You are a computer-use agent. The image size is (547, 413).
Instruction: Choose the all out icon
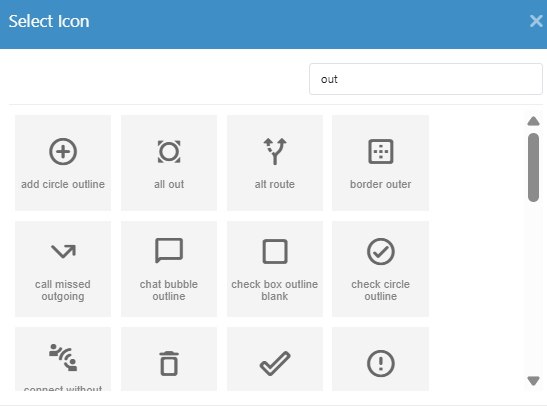tap(169, 163)
